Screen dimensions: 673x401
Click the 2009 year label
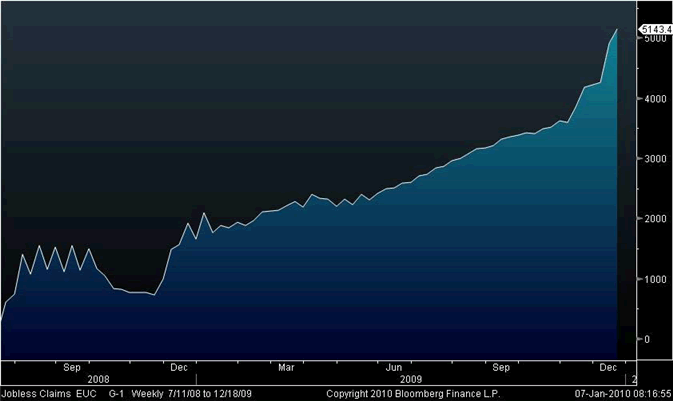411,380
